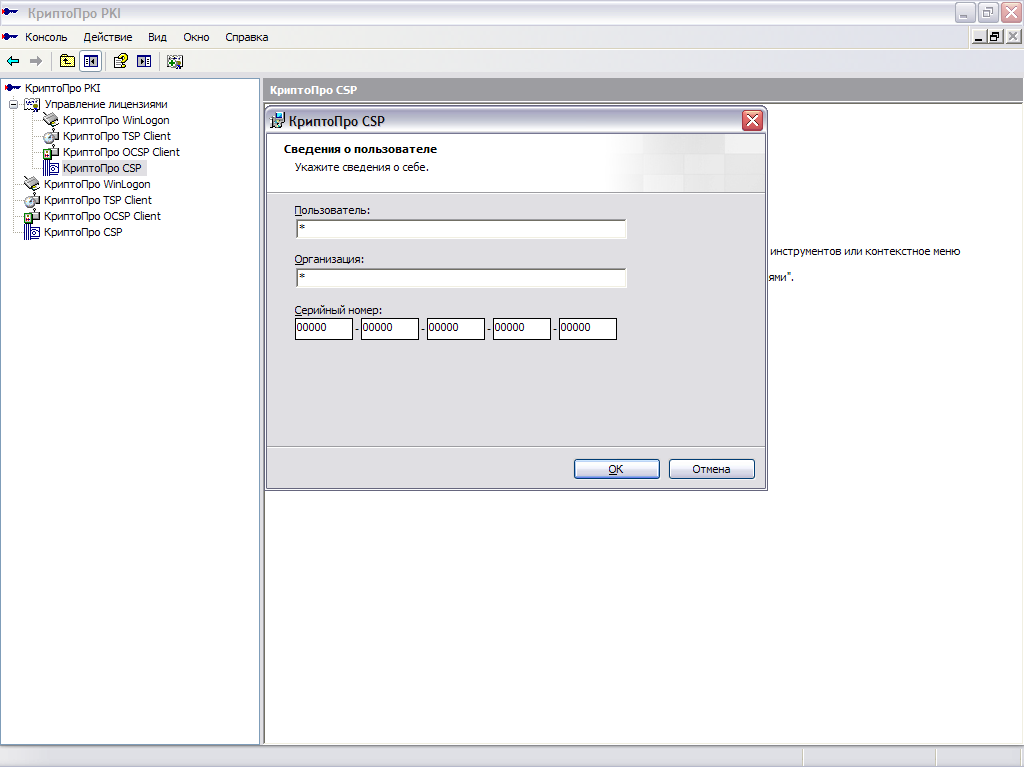This screenshot has width=1024, height=768.
Task: Select КриптоПро TSP Client label under Управление лицензиями
Action: point(117,136)
